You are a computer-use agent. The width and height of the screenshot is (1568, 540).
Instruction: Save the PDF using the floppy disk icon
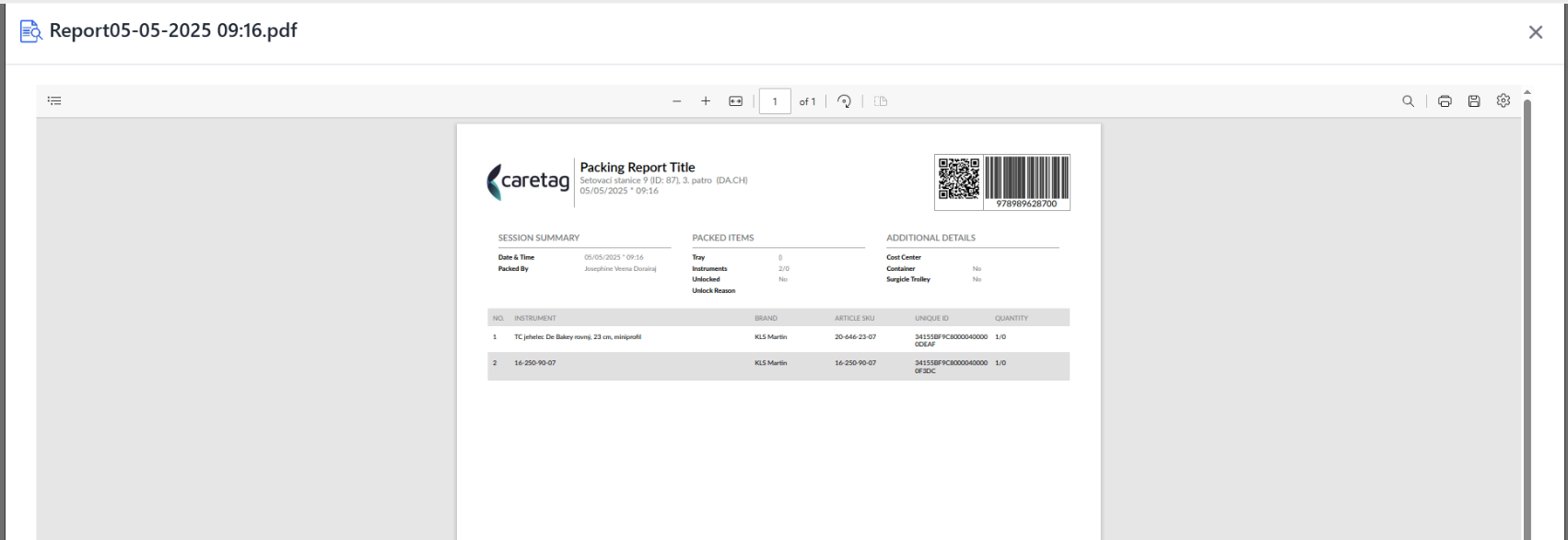click(x=1474, y=101)
